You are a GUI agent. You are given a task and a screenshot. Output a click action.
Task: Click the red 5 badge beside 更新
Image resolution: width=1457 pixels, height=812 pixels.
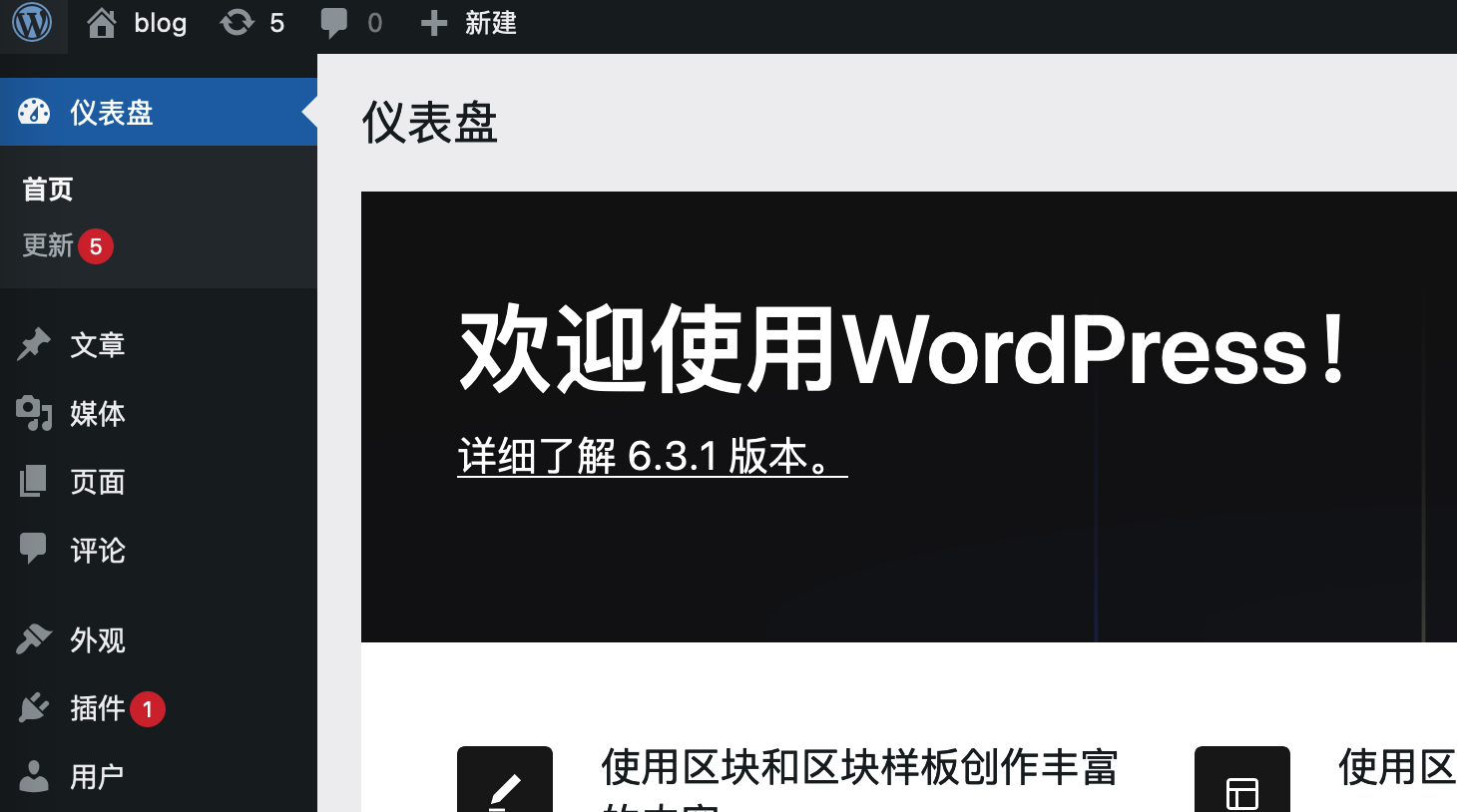point(96,246)
